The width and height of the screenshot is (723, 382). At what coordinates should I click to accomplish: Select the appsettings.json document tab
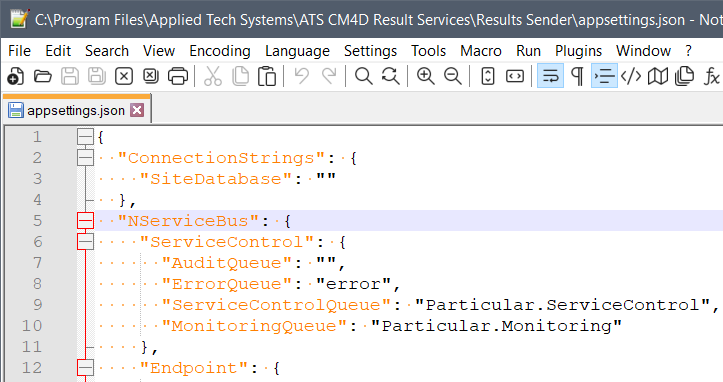pos(77,110)
